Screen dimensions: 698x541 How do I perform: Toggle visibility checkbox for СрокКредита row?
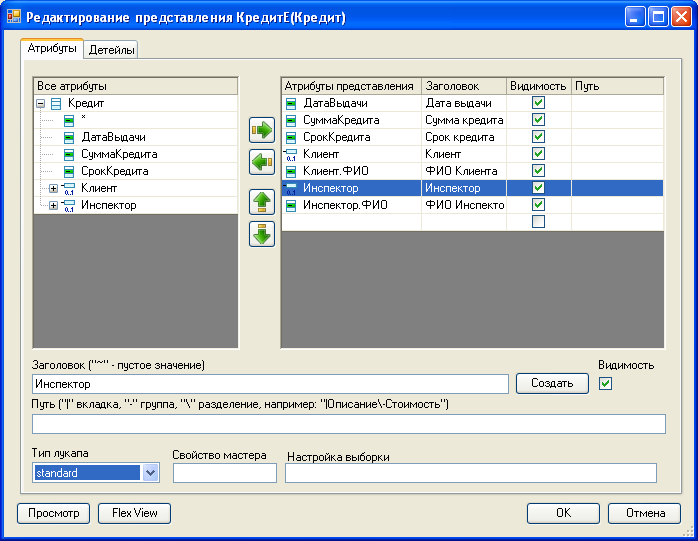[x=538, y=137]
